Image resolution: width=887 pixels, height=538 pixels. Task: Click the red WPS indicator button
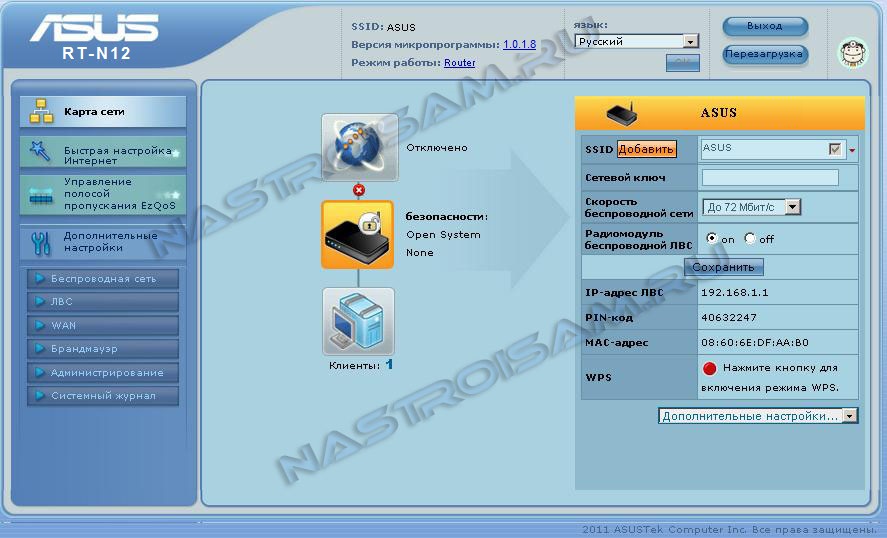coord(710,368)
